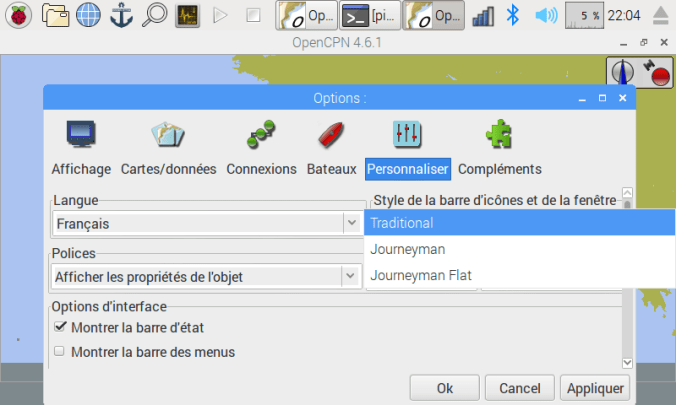This screenshot has width=676, height=405.
Task: Enable Montrer la barre des menus
Action: point(60,352)
